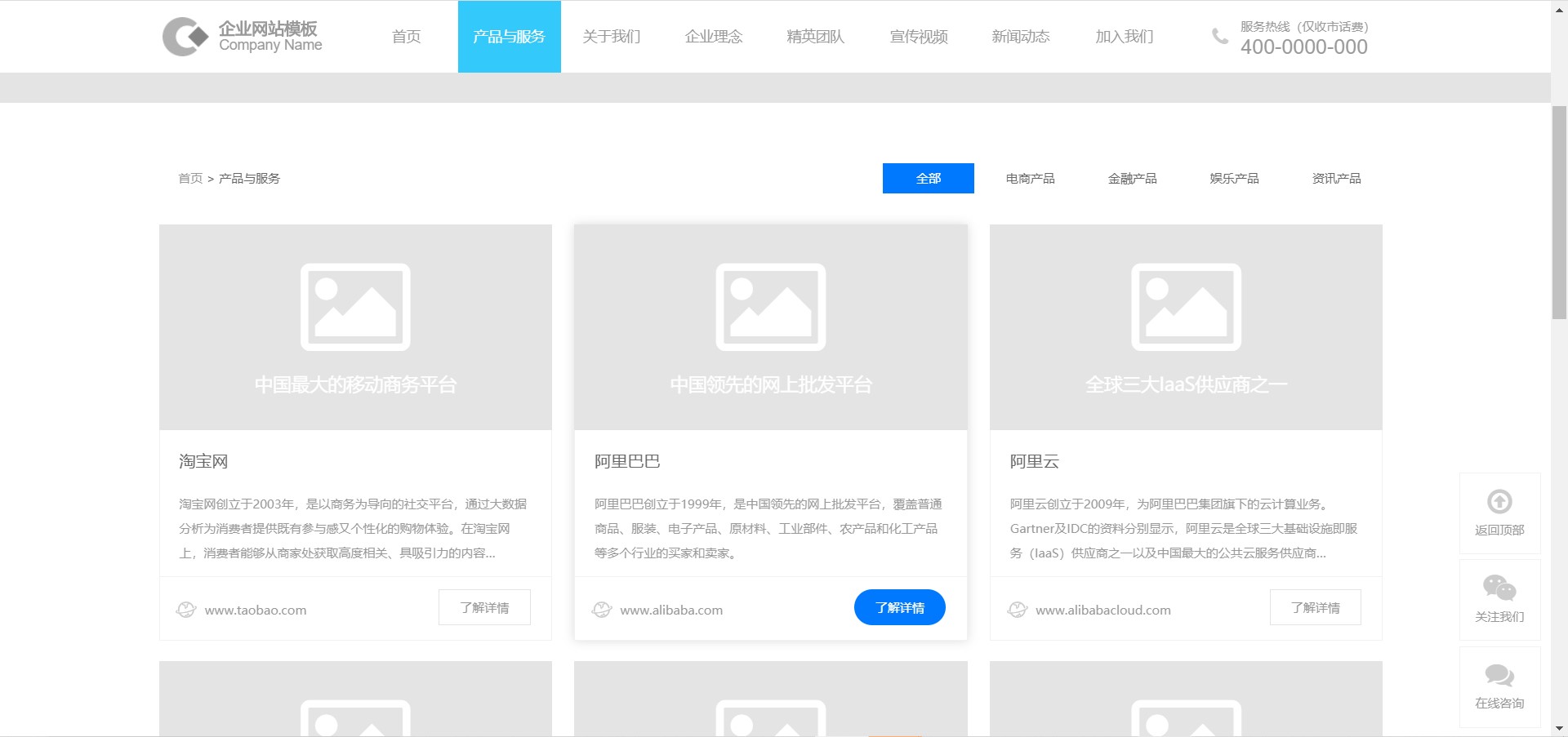Click the phone hotline icon
This screenshot has width=1568, height=737.
point(1219,36)
